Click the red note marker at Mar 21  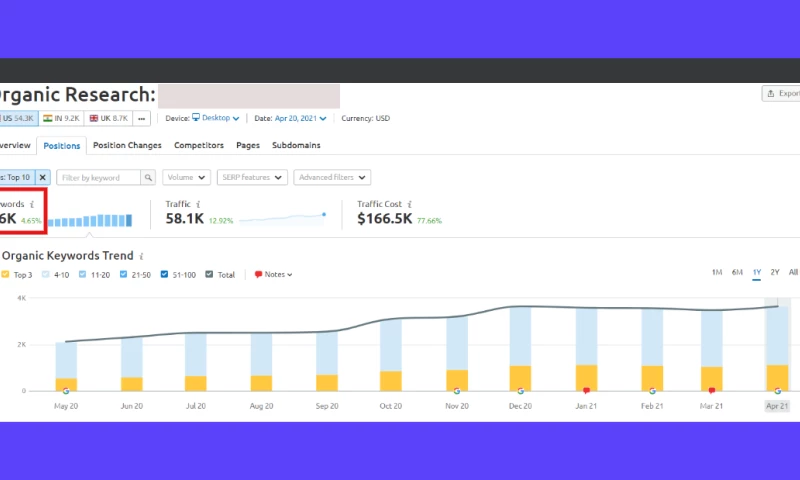[712, 391]
